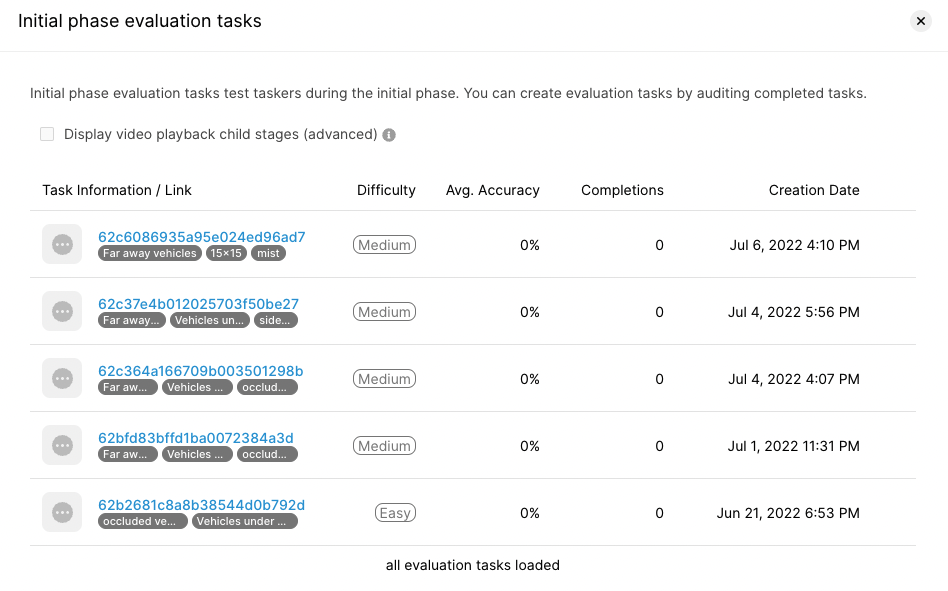Open options menu for task 62c37e4b012025703f50be27

pos(62,311)
